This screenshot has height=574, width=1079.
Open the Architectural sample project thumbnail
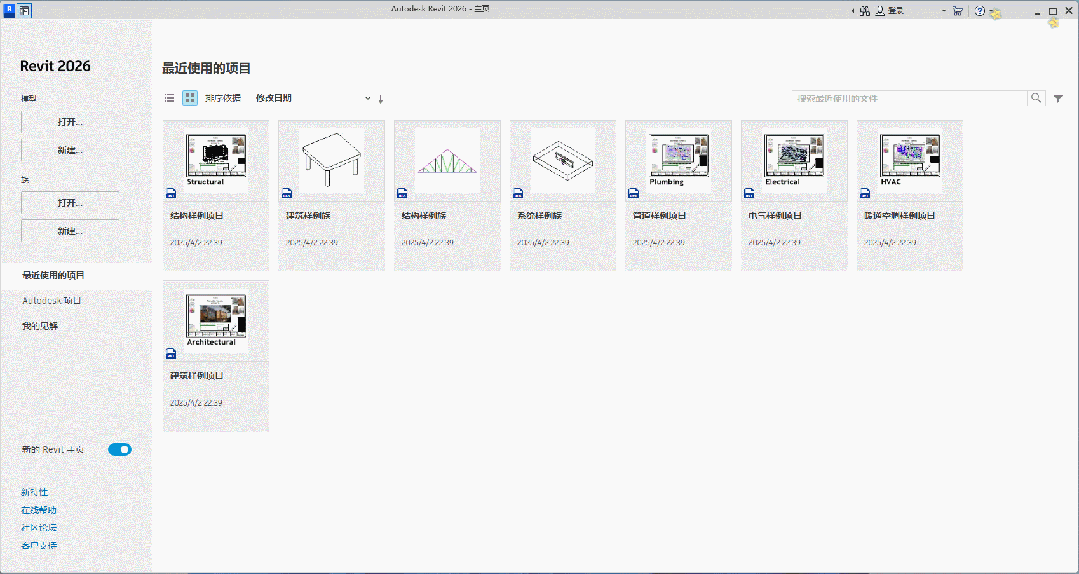[x=216, y=320]
